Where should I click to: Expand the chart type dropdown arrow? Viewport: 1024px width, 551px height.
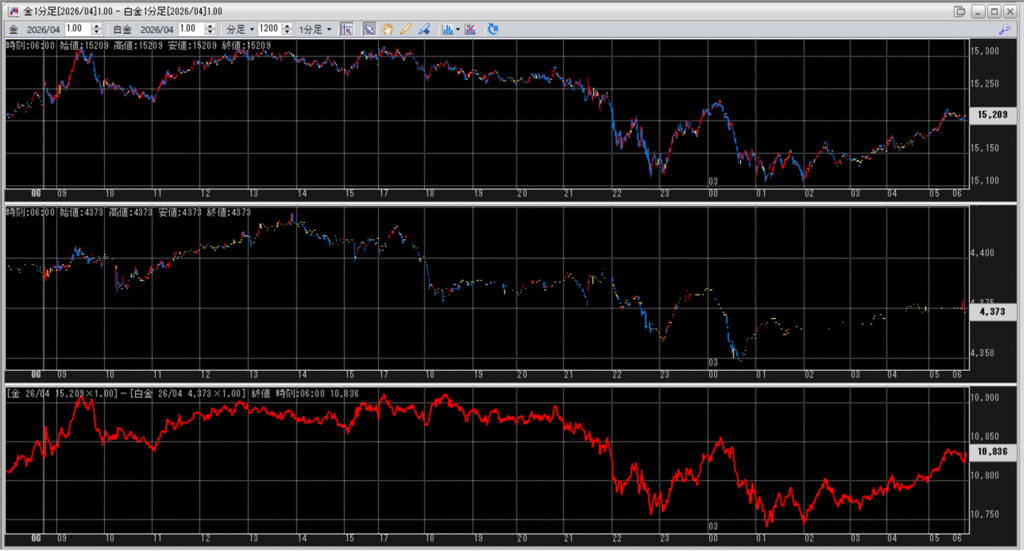point(458,29)
